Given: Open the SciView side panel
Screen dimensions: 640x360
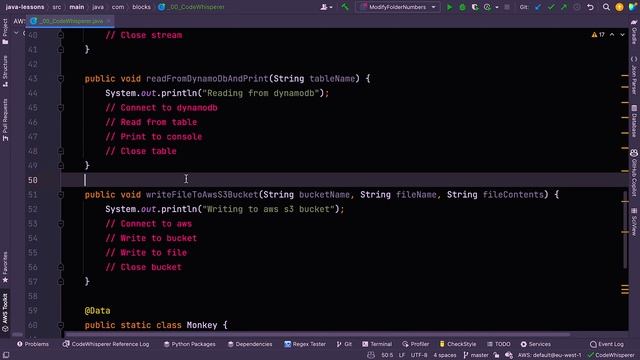Looking at the screenshot, I should tap(634, 222).
